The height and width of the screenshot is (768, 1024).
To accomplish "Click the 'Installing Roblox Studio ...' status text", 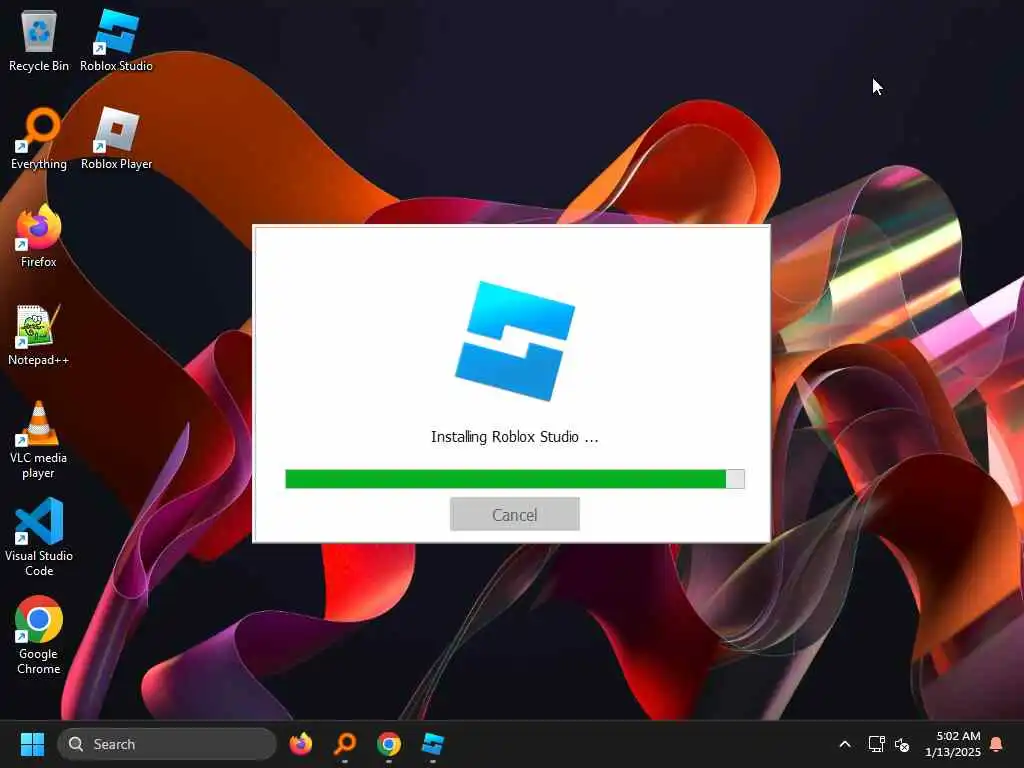I will tap(515, 437).
